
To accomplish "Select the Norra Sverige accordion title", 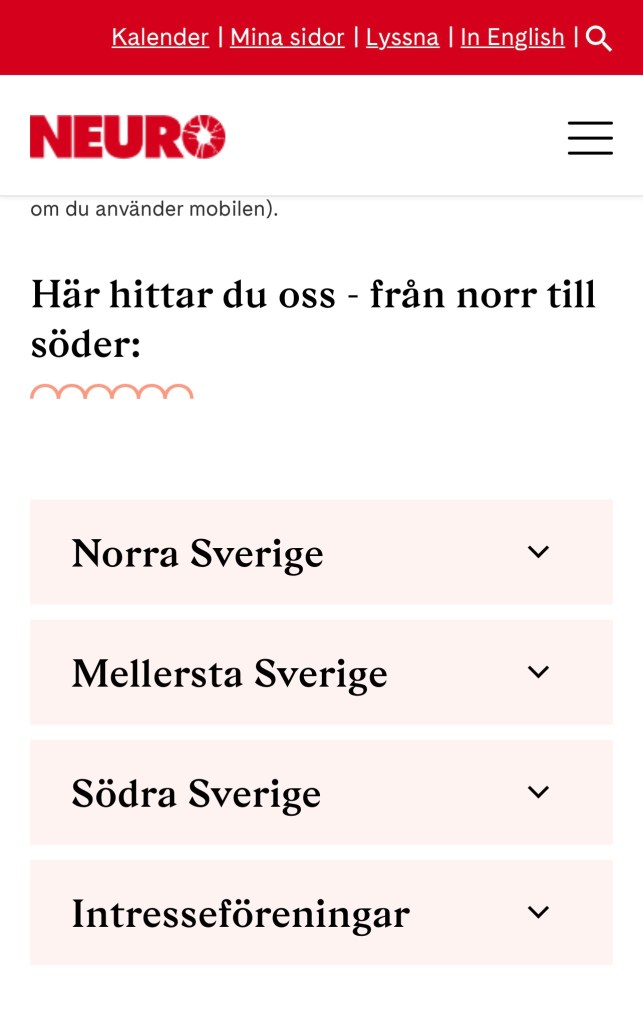I will 198,553.
